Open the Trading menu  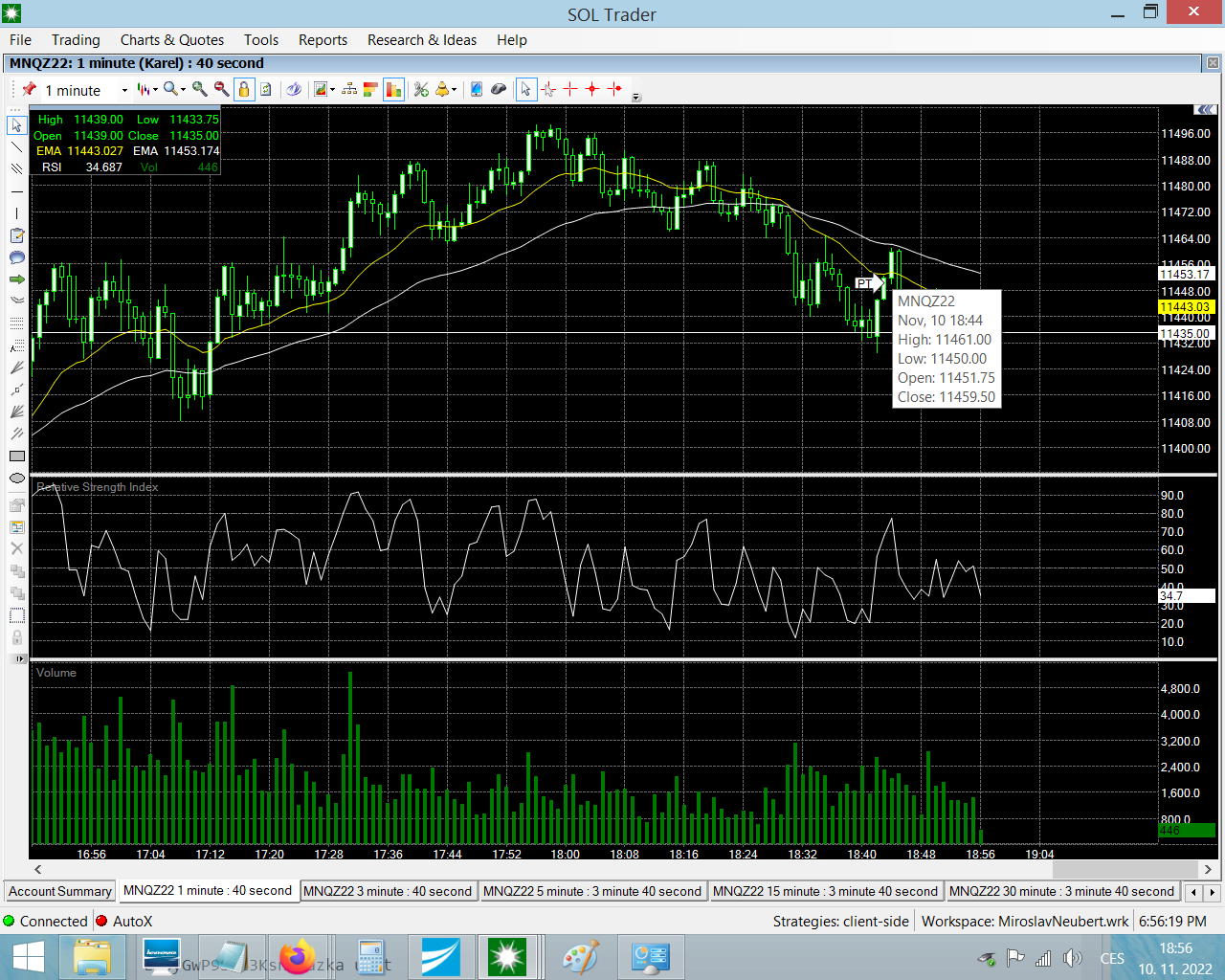(x=76, y=40)
